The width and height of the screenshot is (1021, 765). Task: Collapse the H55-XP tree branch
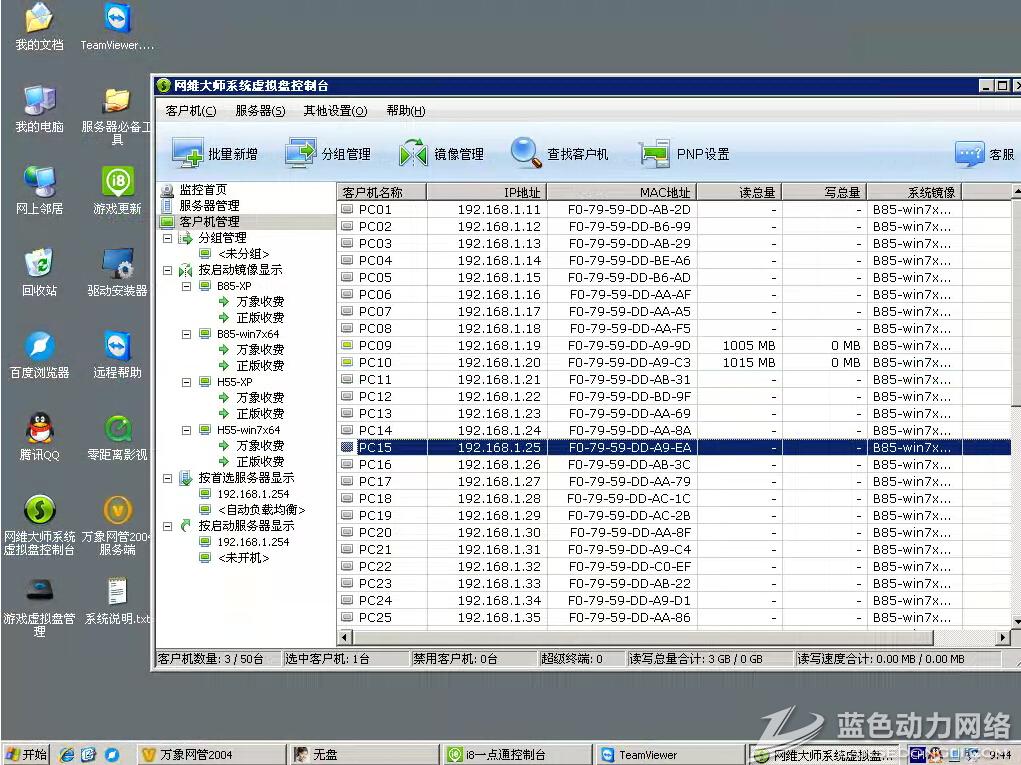tap(187, 382)
